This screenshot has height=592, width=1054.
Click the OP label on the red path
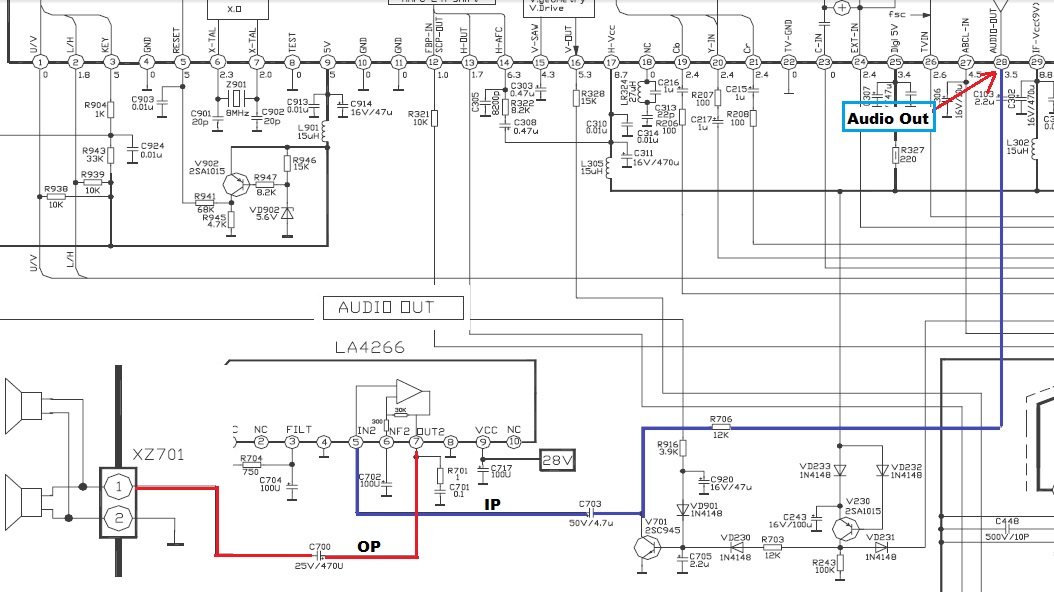point(368,547)
